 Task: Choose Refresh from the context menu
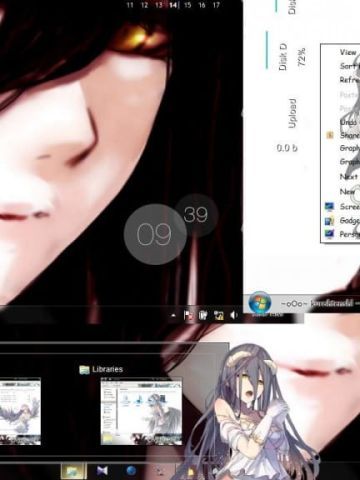(349, 80)
